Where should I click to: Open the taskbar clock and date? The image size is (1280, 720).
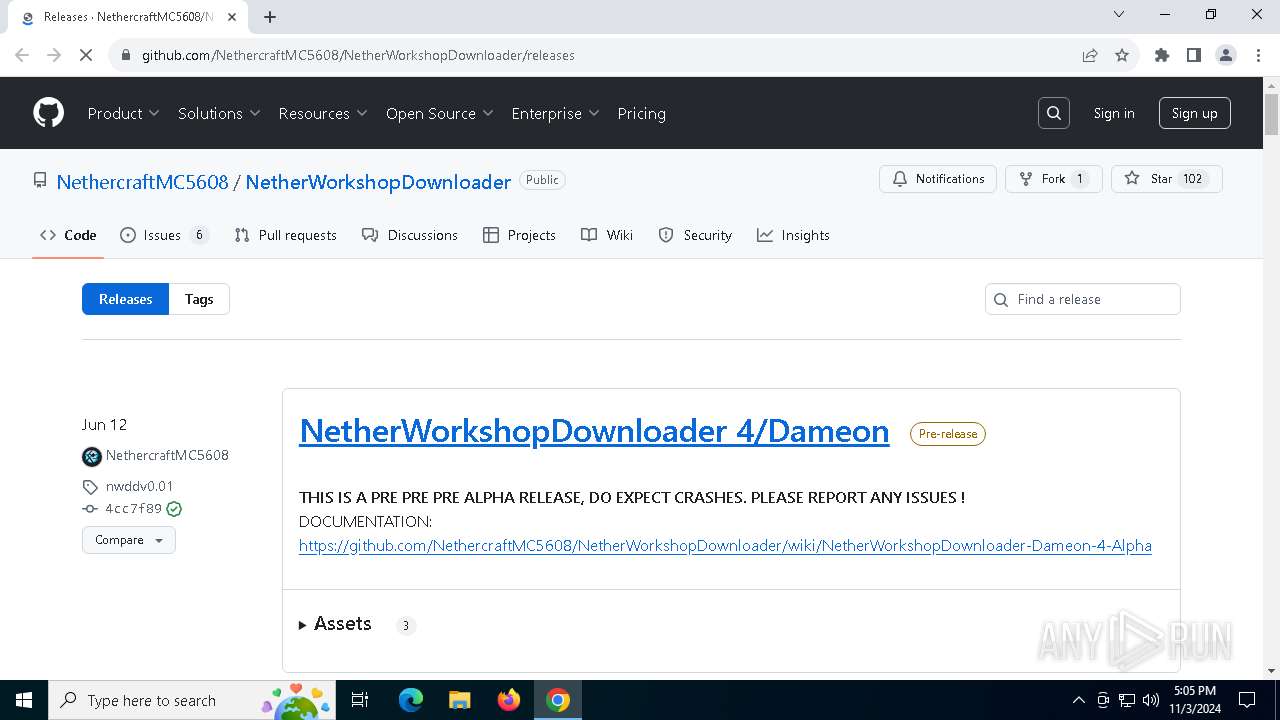click(1195, 700)
